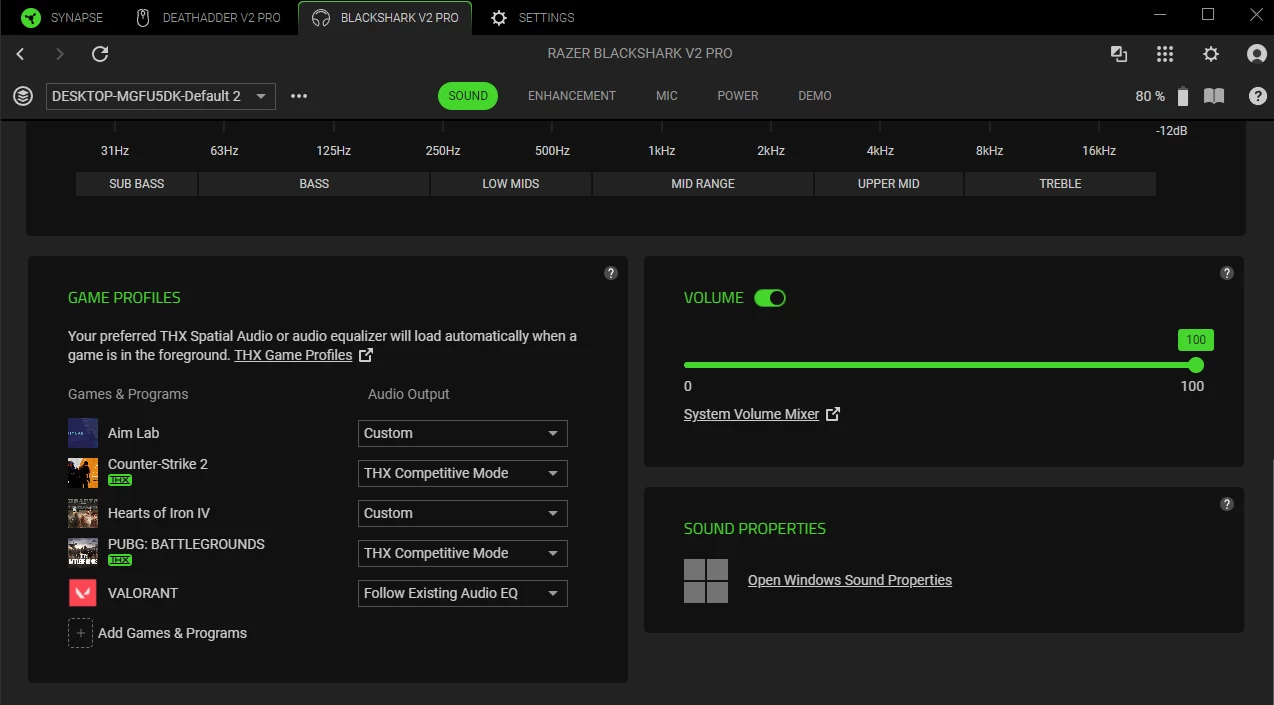Click the 16kHz frequency label
1274x705 pixels.
1099,151
